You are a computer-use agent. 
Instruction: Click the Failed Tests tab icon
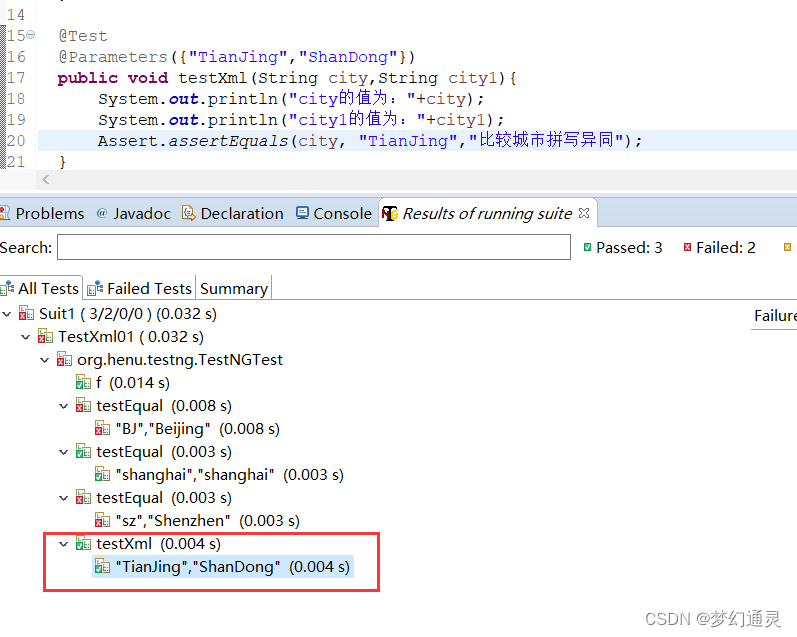coord(95,288)
